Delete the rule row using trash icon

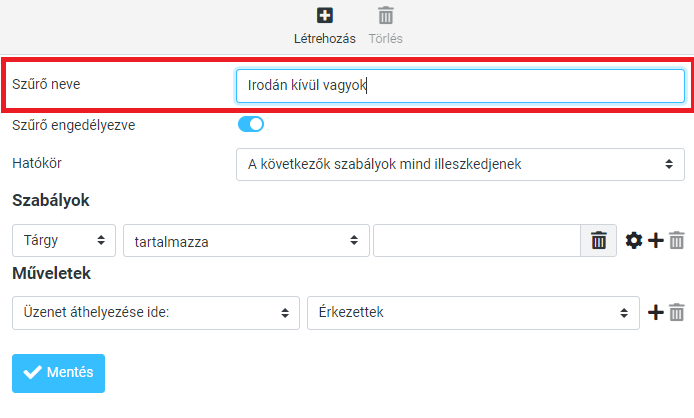click(x=677, y=240)
